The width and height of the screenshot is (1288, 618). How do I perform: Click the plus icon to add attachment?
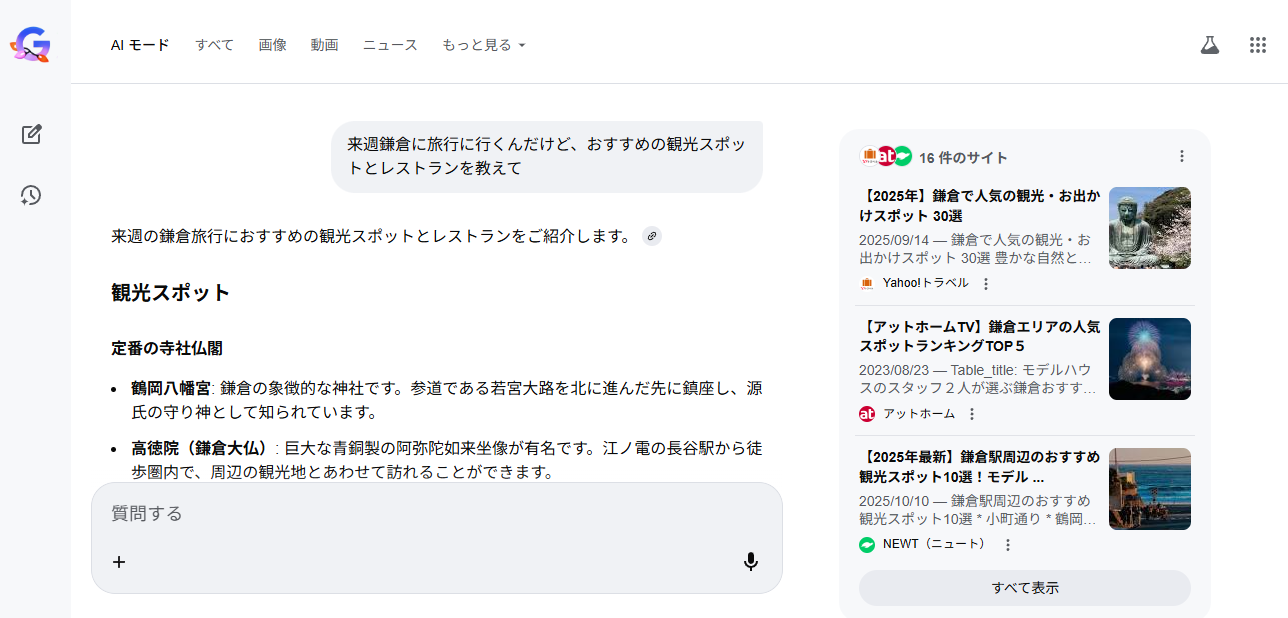point(119,562)
